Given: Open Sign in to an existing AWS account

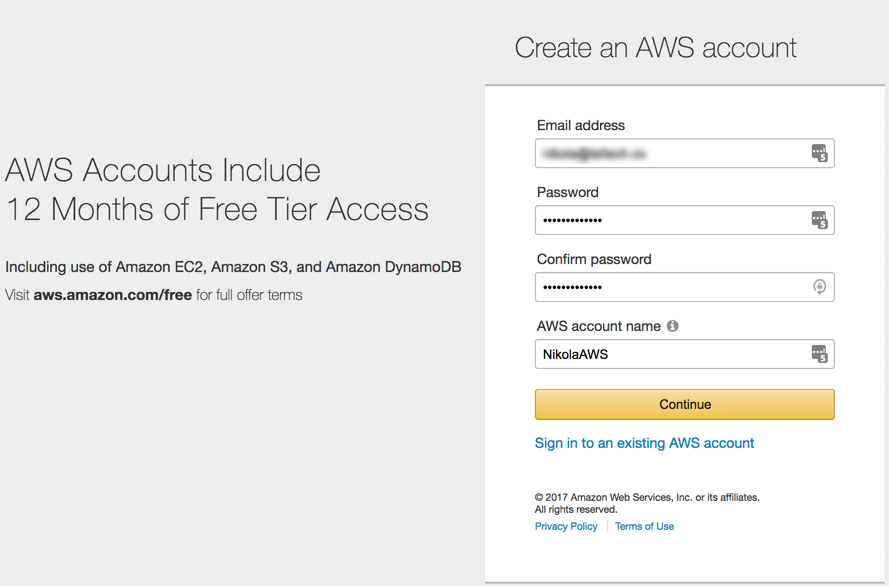Looking at the screenshot, I should tap(644, 443).
